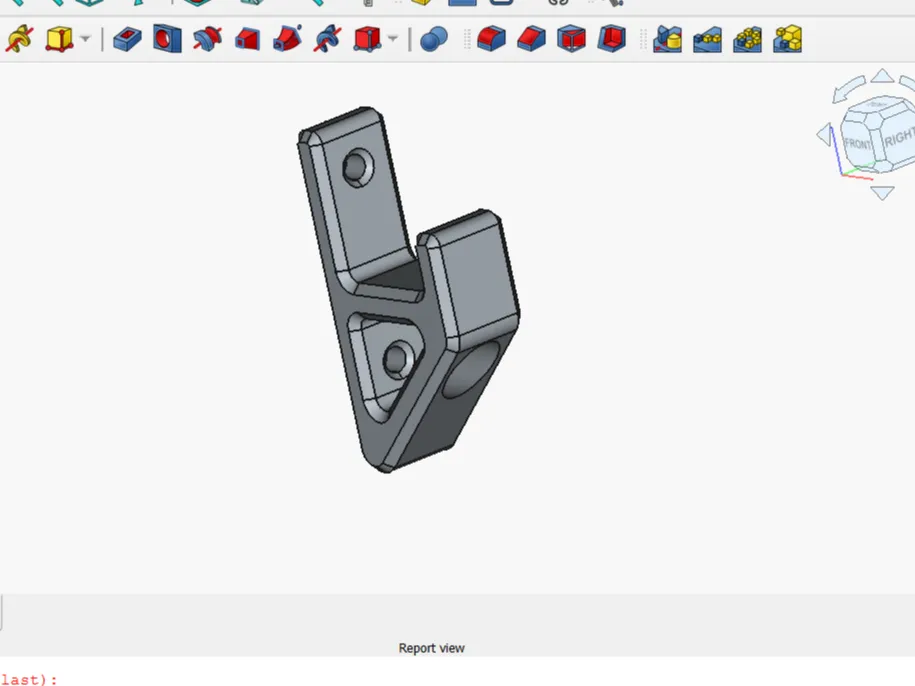Select the MultiTransform tool
This screenshot has height=686, width=915.
click(x=788, y=39)
